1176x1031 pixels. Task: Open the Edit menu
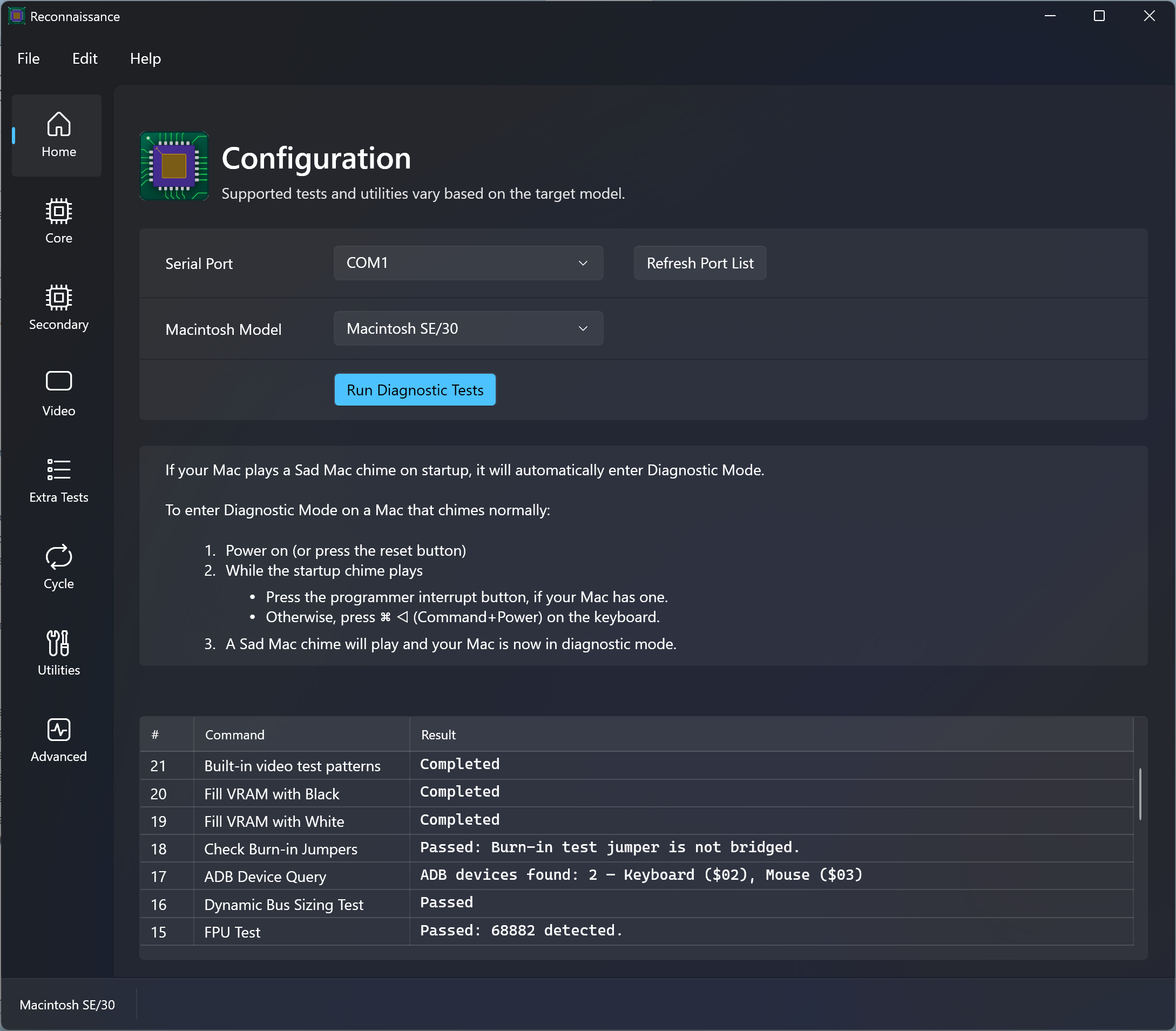click(85, 59)
